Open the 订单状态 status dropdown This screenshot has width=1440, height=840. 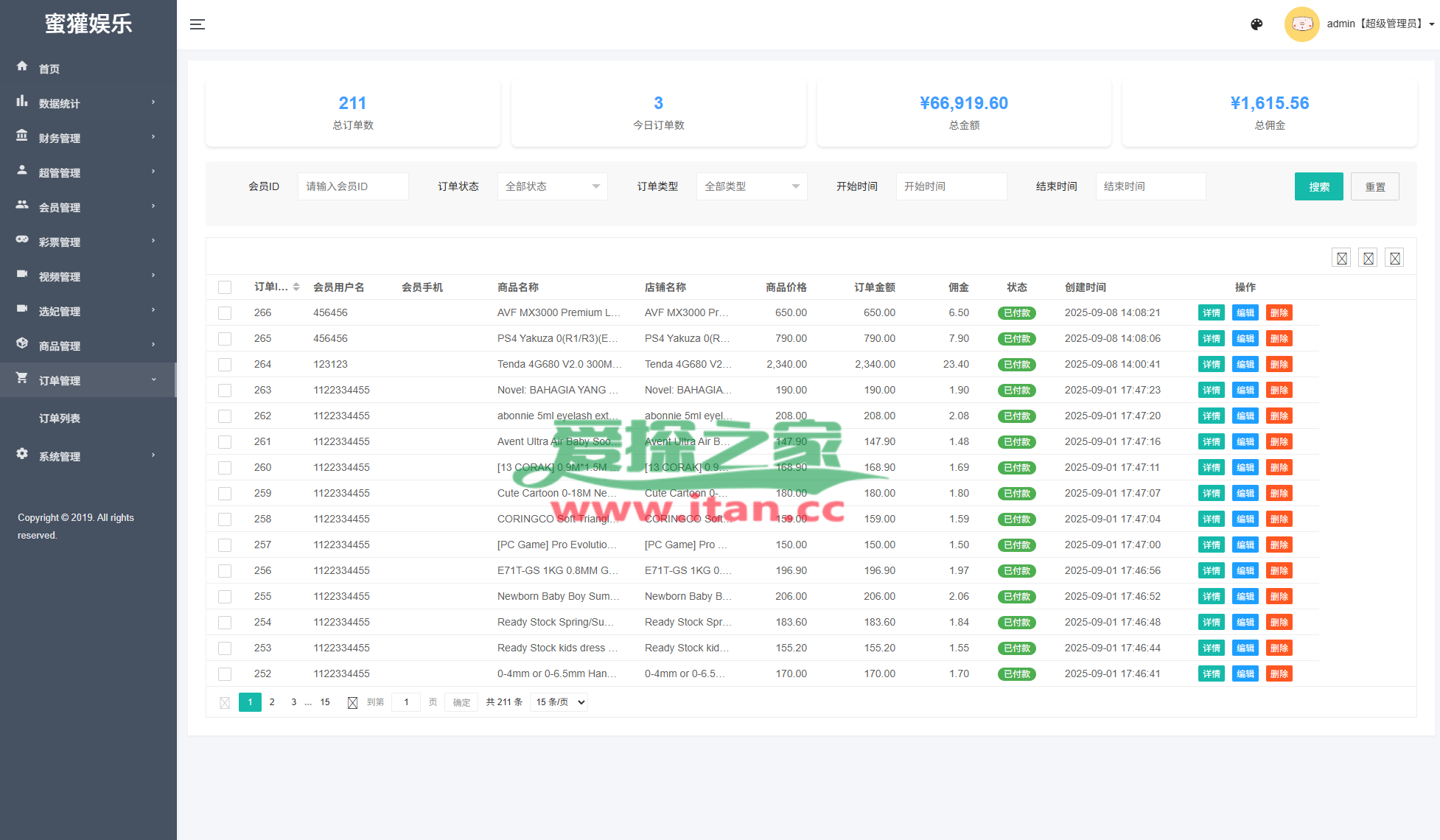[x=552, y=186]
